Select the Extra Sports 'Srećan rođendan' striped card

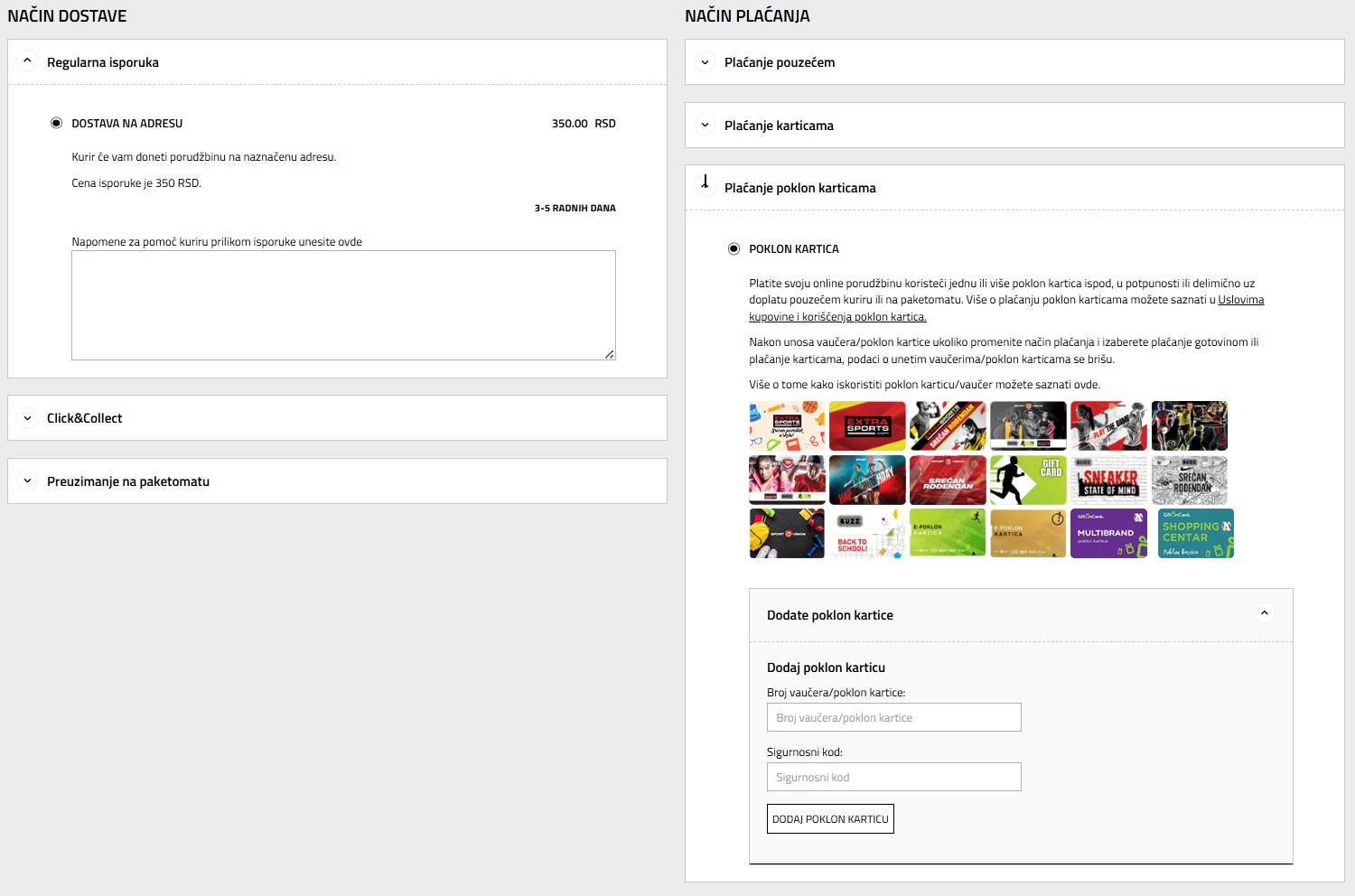tap(948, 426)
